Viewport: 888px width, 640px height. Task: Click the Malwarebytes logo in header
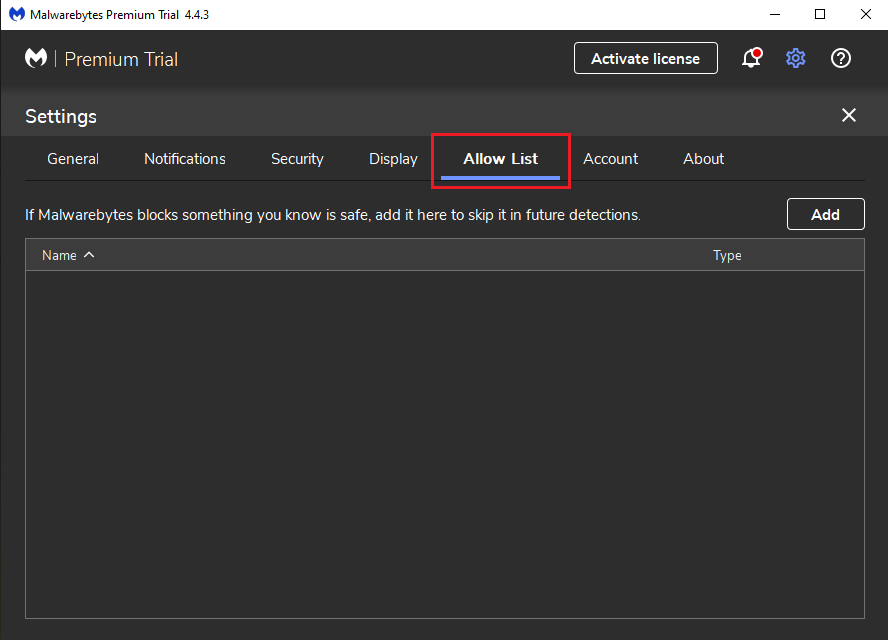point(36,58)
